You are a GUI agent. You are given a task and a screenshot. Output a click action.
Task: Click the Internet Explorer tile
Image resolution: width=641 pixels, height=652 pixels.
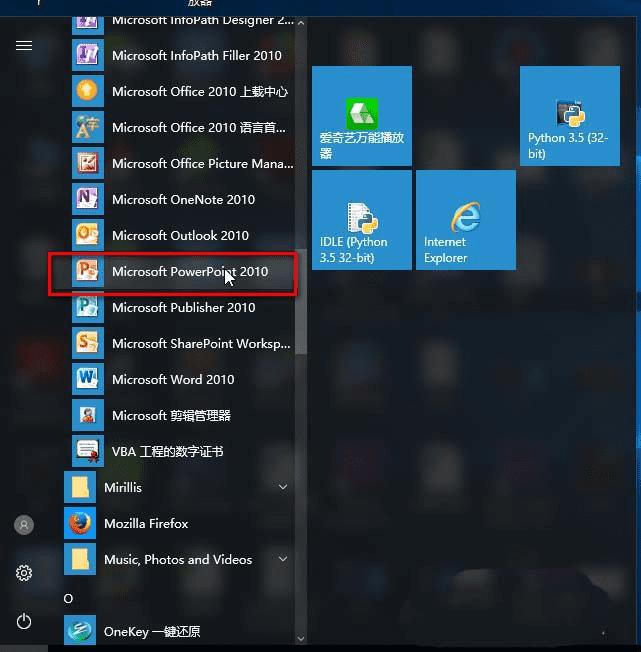point(466,220)
